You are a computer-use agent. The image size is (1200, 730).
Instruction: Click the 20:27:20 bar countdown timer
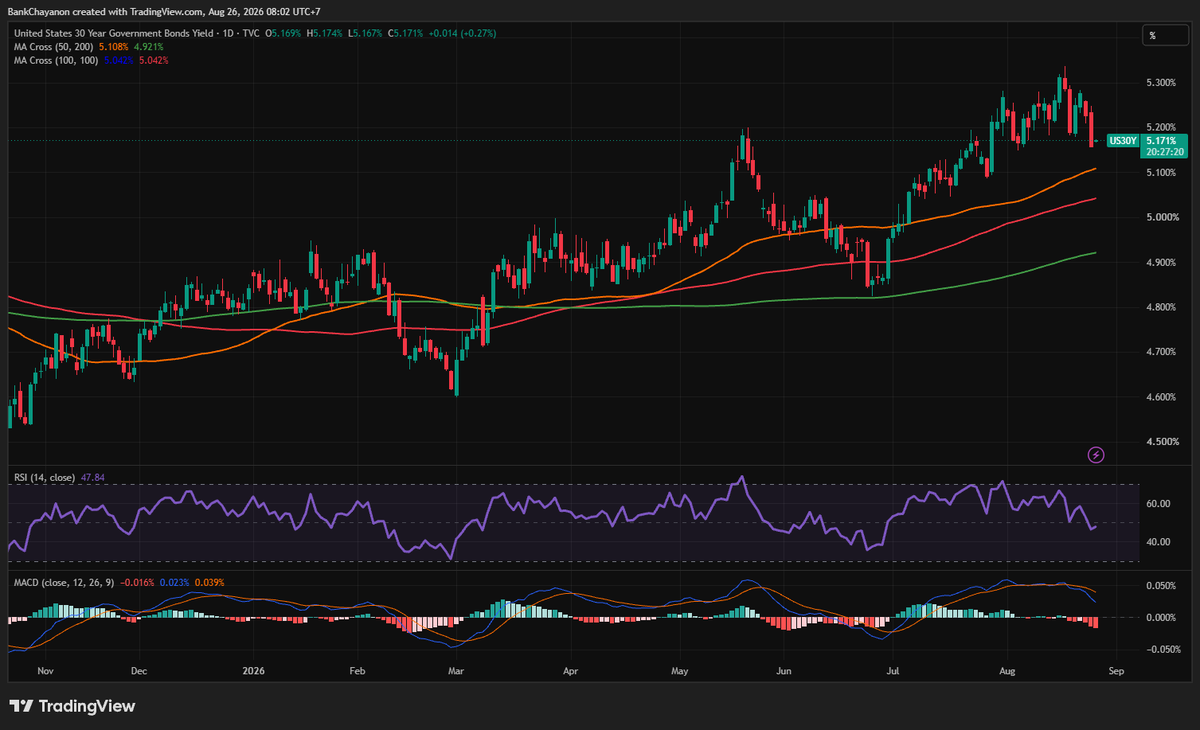point(1164,152)
